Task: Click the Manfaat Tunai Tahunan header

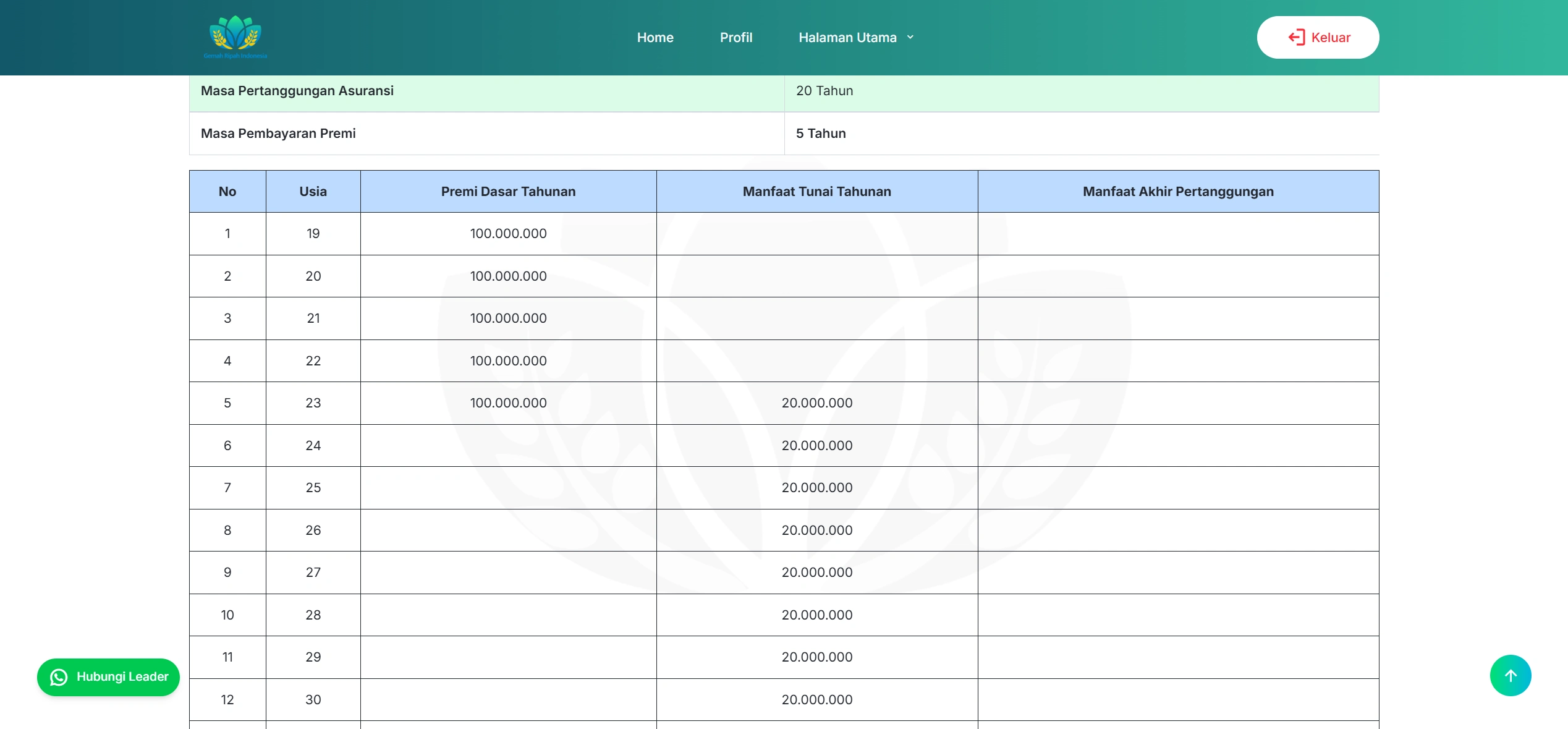Action: (x=816, y=192)
